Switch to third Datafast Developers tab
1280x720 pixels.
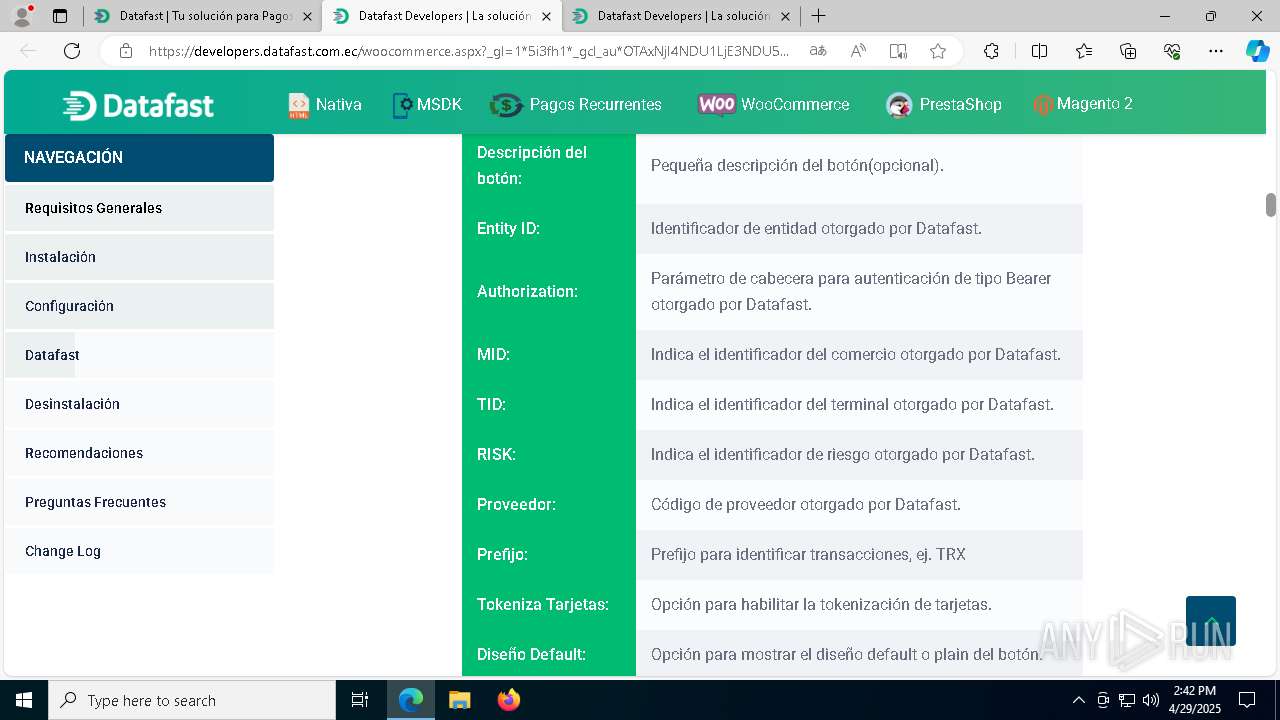(680, 16)
